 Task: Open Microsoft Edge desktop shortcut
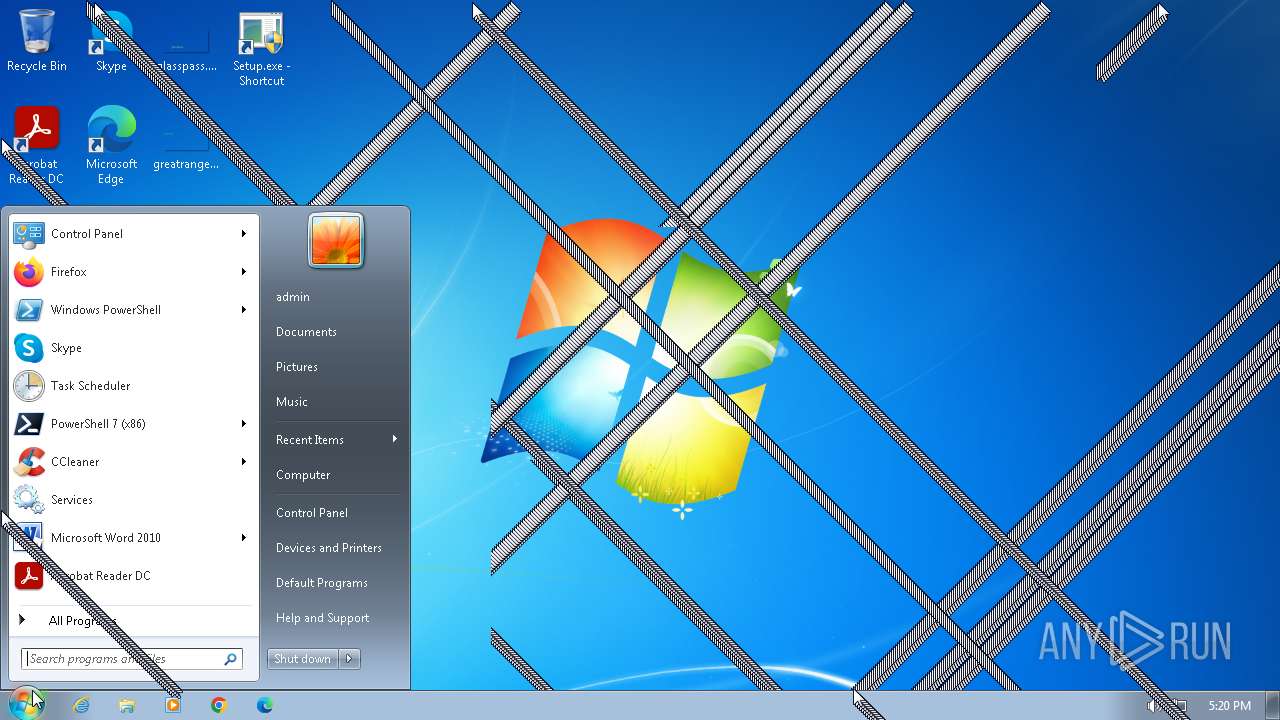coord(111,146)
